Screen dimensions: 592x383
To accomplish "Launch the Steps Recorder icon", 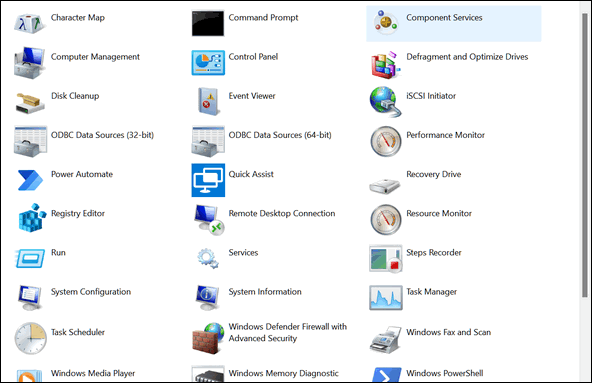I will tap(385, 259).
